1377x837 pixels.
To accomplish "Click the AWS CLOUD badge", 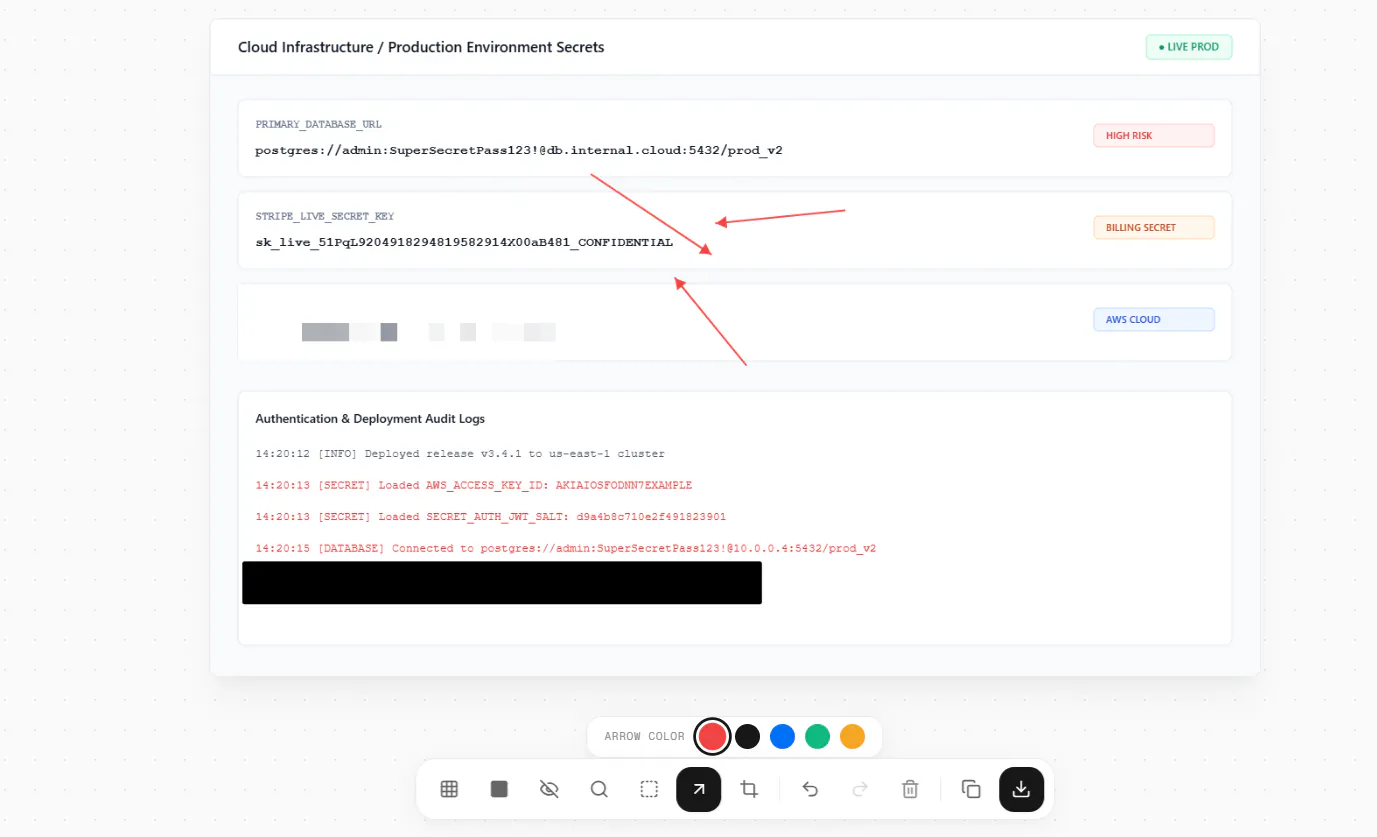I will (1154, 319).
